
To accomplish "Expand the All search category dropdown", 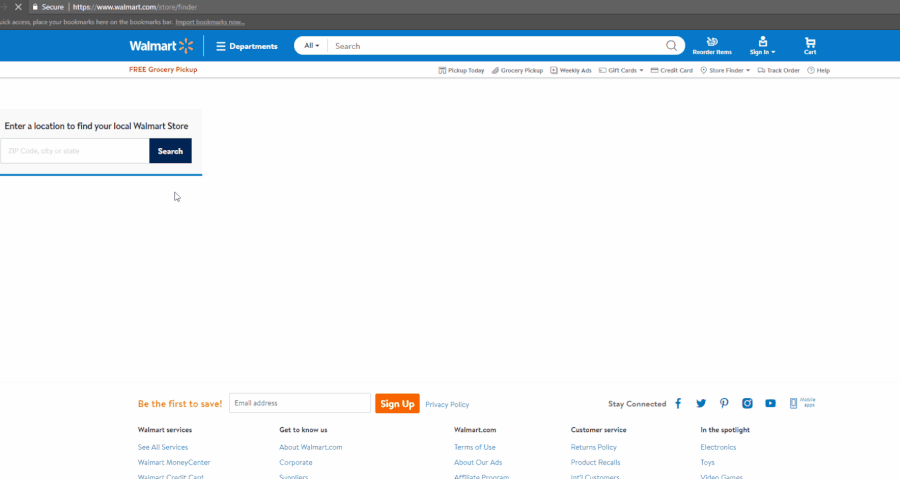I will (312, 46).
